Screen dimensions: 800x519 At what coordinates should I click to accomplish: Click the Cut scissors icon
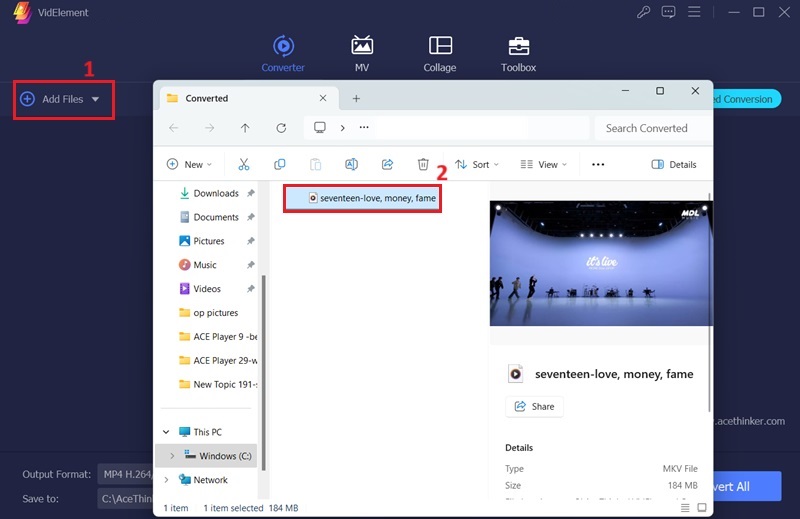pos(244,164)
